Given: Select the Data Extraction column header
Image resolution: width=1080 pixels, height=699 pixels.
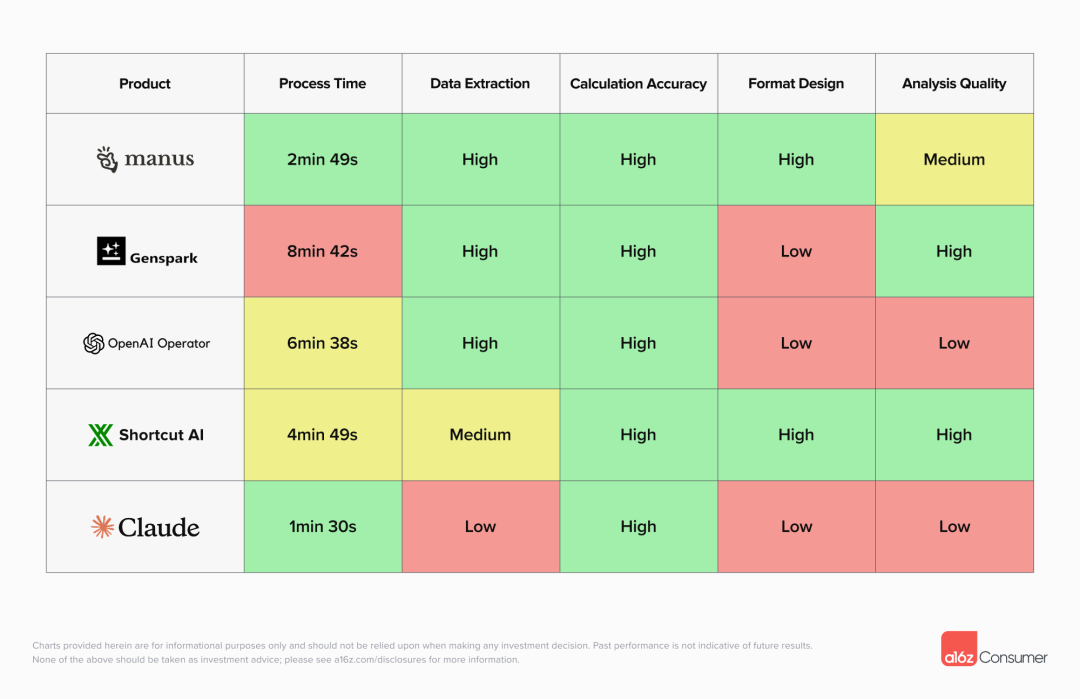Looking at the screenshot, I should [x=480, y=84].
